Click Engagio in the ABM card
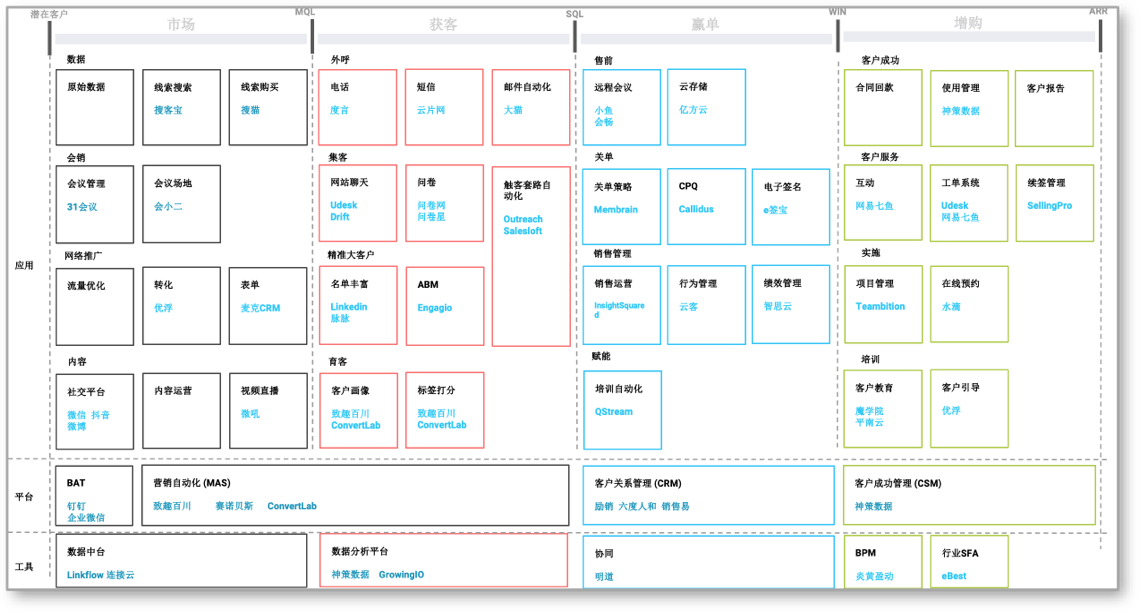1140x612 pixels. 435,308
